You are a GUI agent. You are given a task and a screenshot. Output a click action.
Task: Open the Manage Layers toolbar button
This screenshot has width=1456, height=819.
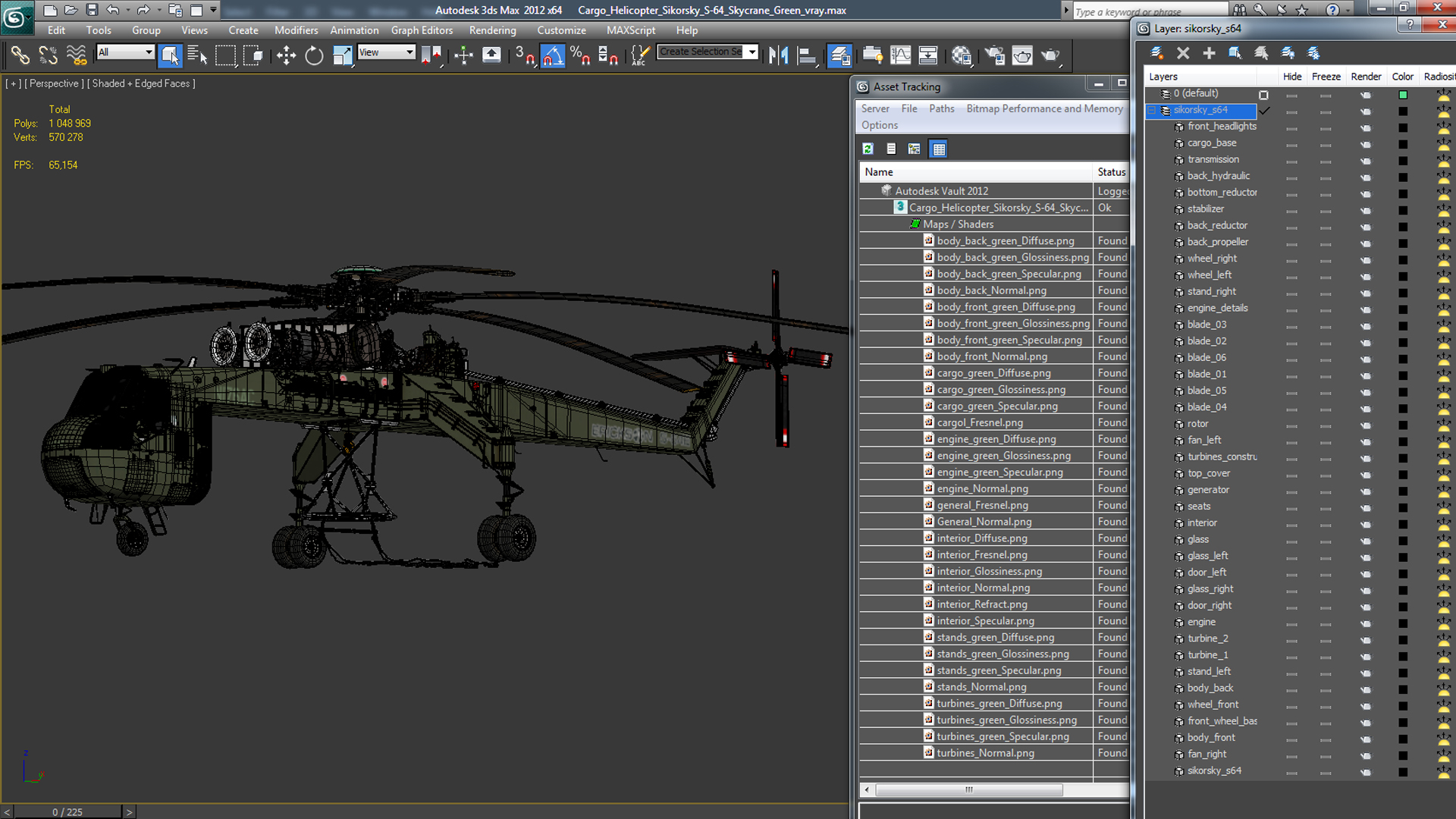pyautogui.click(x=839, y=55)
